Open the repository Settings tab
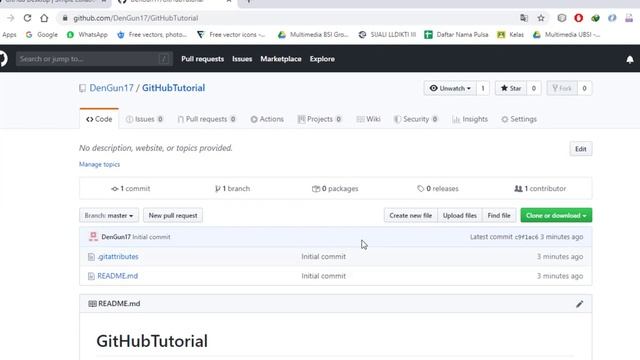The height and width of the screenshot is (360, 640). 519,119
